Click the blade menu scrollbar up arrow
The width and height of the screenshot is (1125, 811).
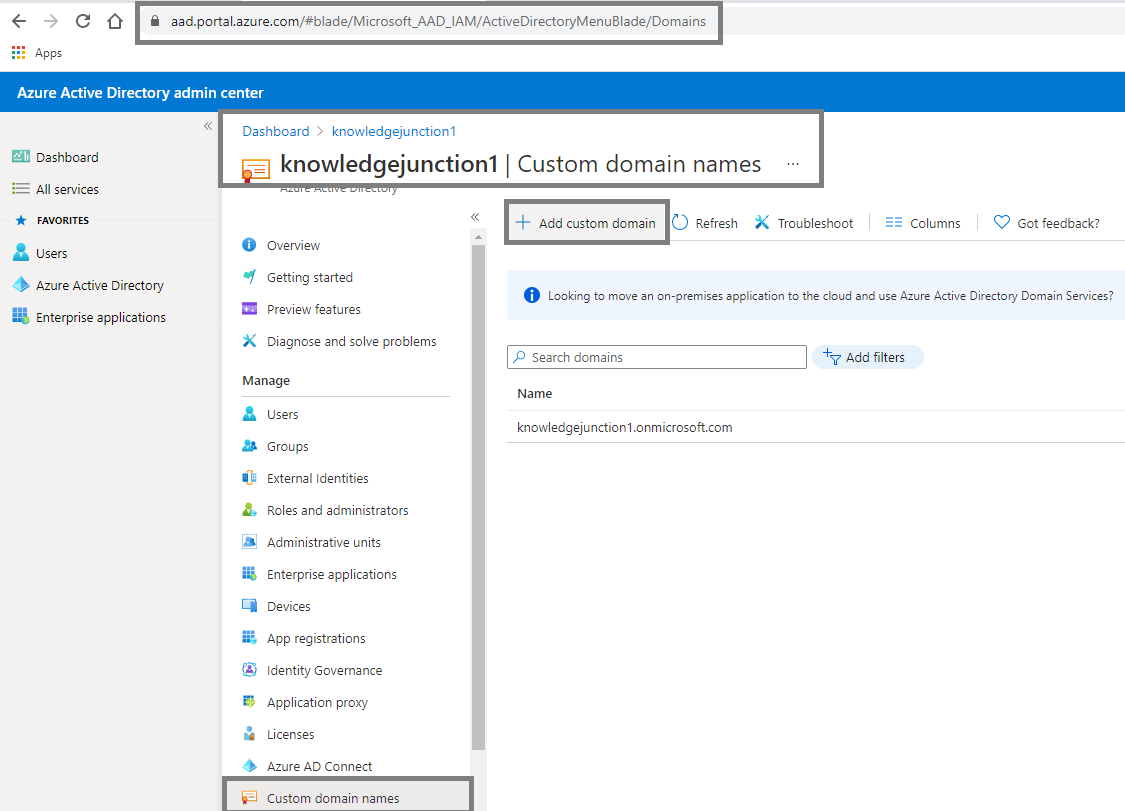coord(479,237)
